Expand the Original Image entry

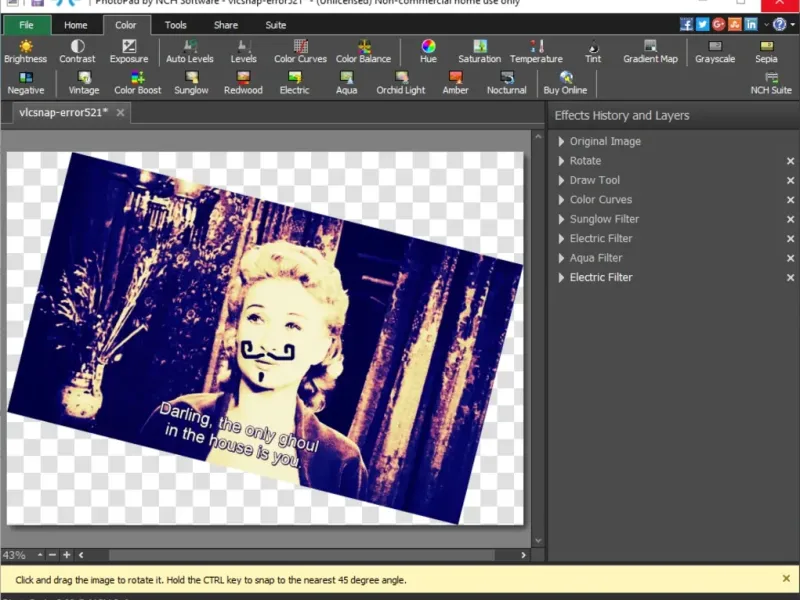(x=561, y=141)
